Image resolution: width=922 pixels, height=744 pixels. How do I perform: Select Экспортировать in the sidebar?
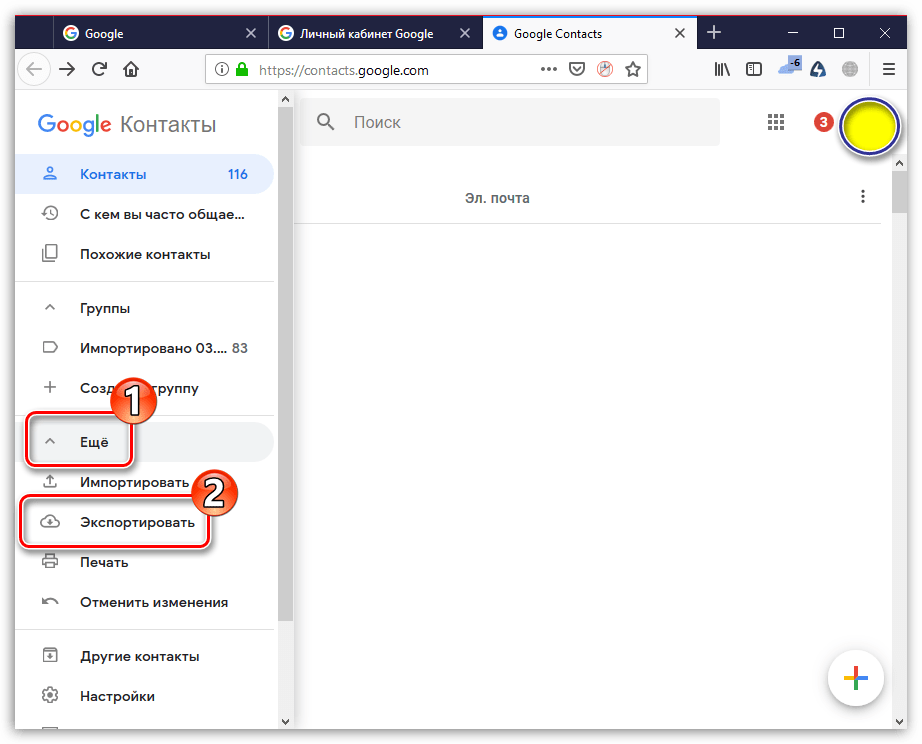[138, 522]
